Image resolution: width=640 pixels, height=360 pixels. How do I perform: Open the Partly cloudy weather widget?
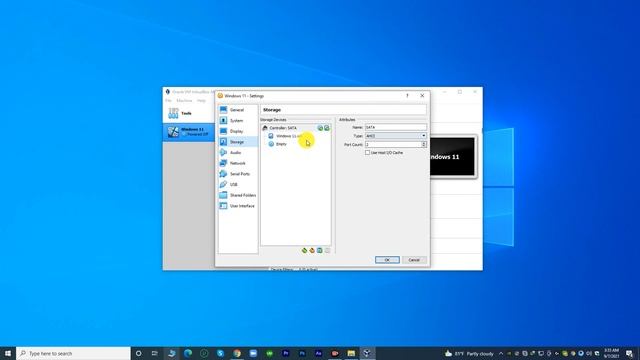point(469,353)
